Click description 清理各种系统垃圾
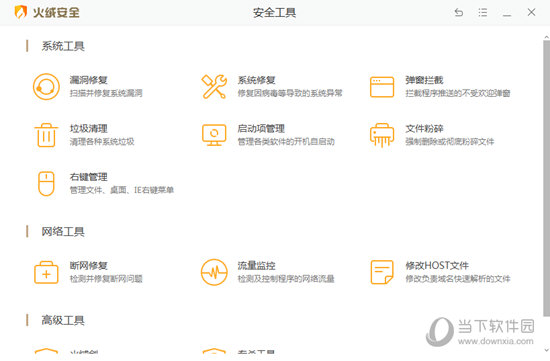This screenshot has width=550, height=361. (x=102, y=141)
